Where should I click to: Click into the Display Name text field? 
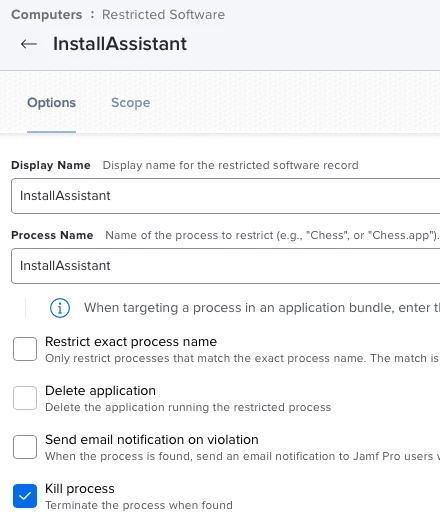click(x=226, y=196)
